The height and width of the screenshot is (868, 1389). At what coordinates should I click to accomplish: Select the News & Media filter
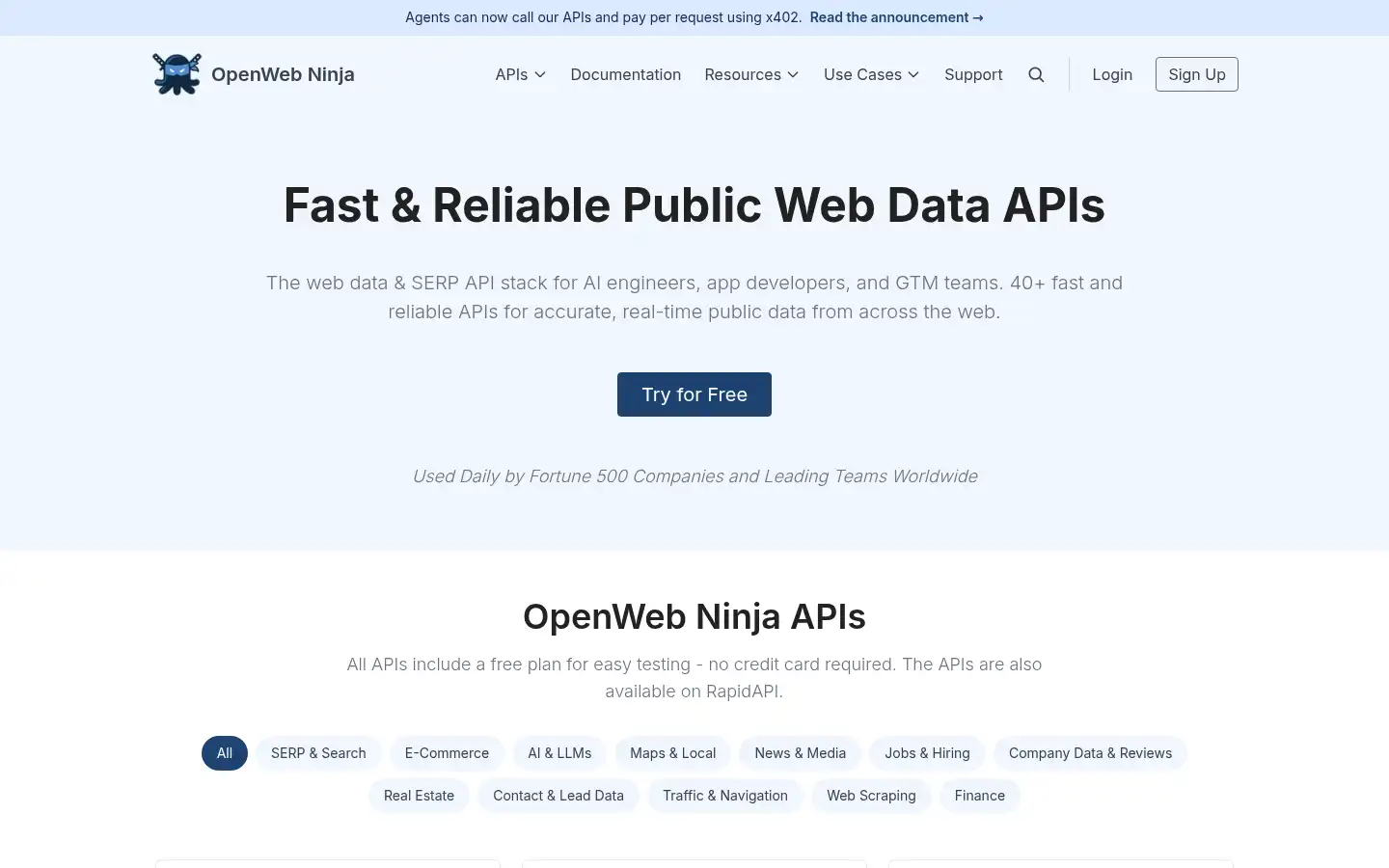(801, 753)
